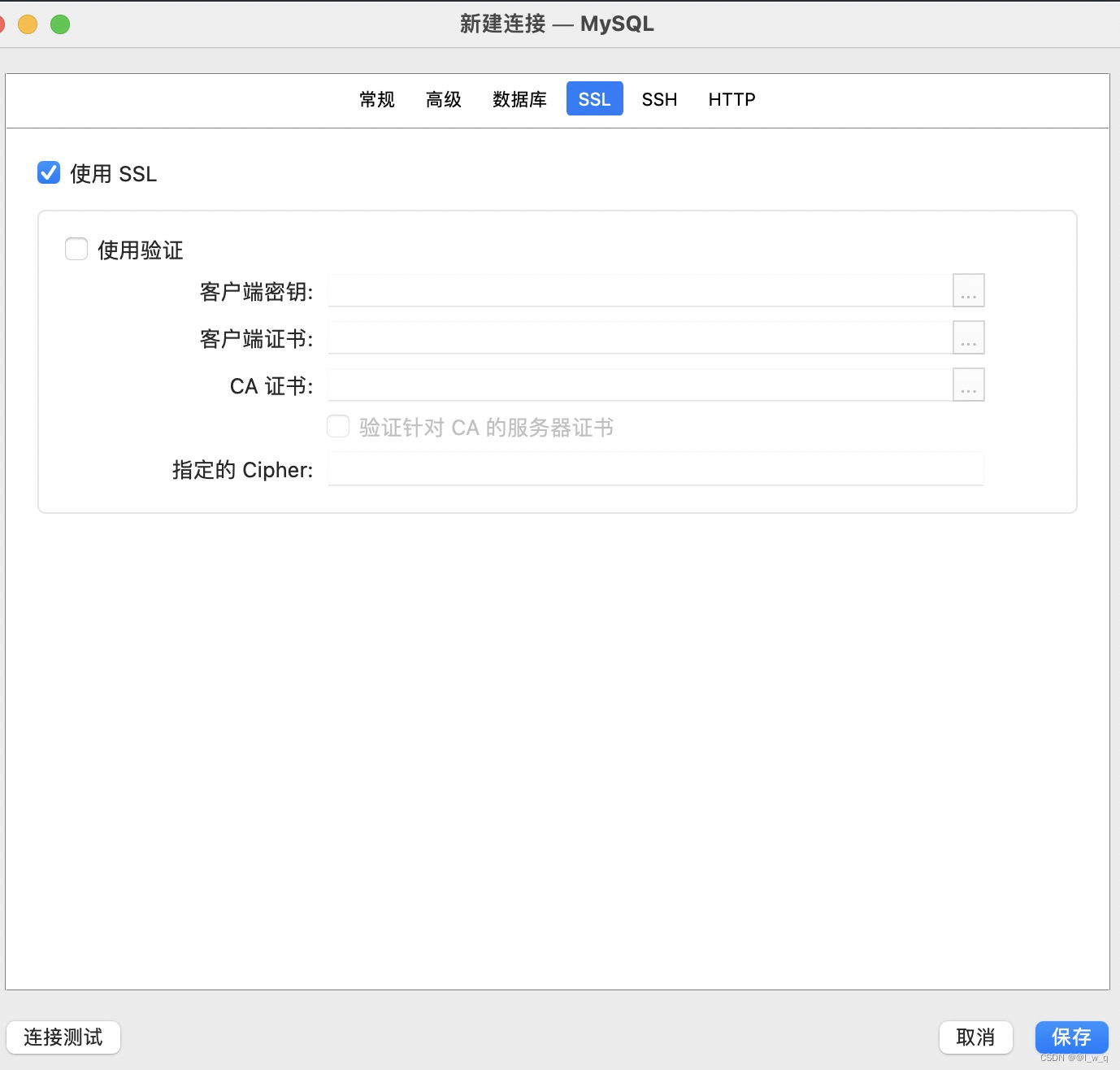
Task: Minimize window with the yellow button
Action: [x=28, y=24]
